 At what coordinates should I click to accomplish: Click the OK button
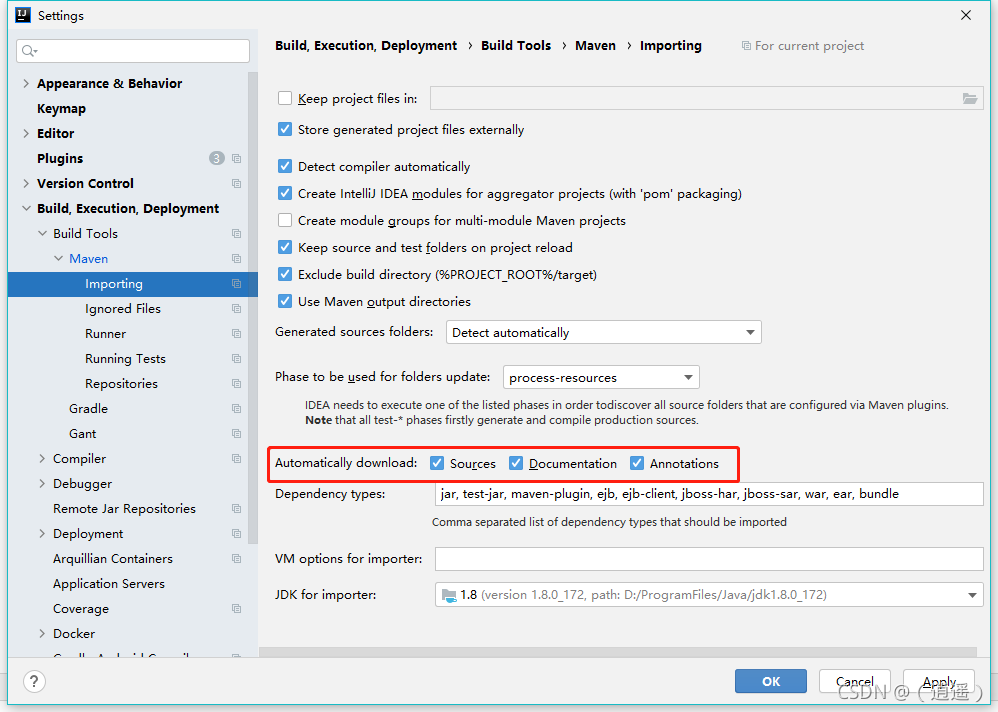(771, 681)
